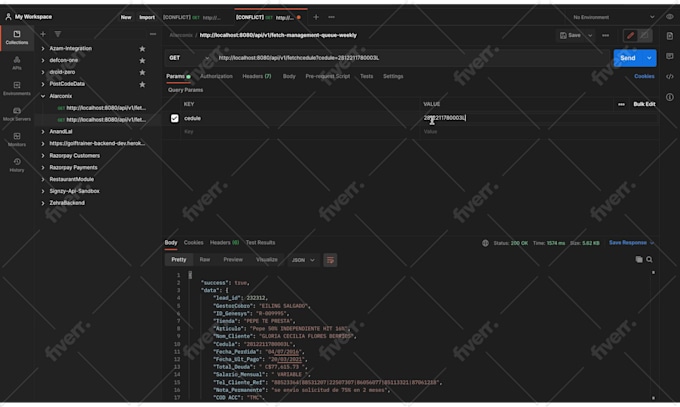The image size is (680, 407).
Task: Open the Environments sidebar panel
Action: point(17,89)
